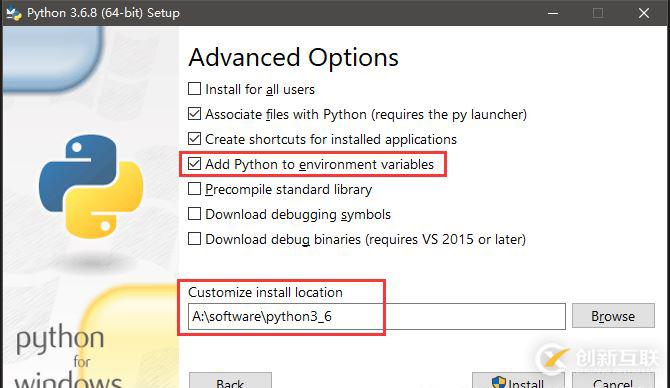Enable Download debugging symbols checkbox
Image resolution: width=670 pixels, height=388 pixels.
194,214
